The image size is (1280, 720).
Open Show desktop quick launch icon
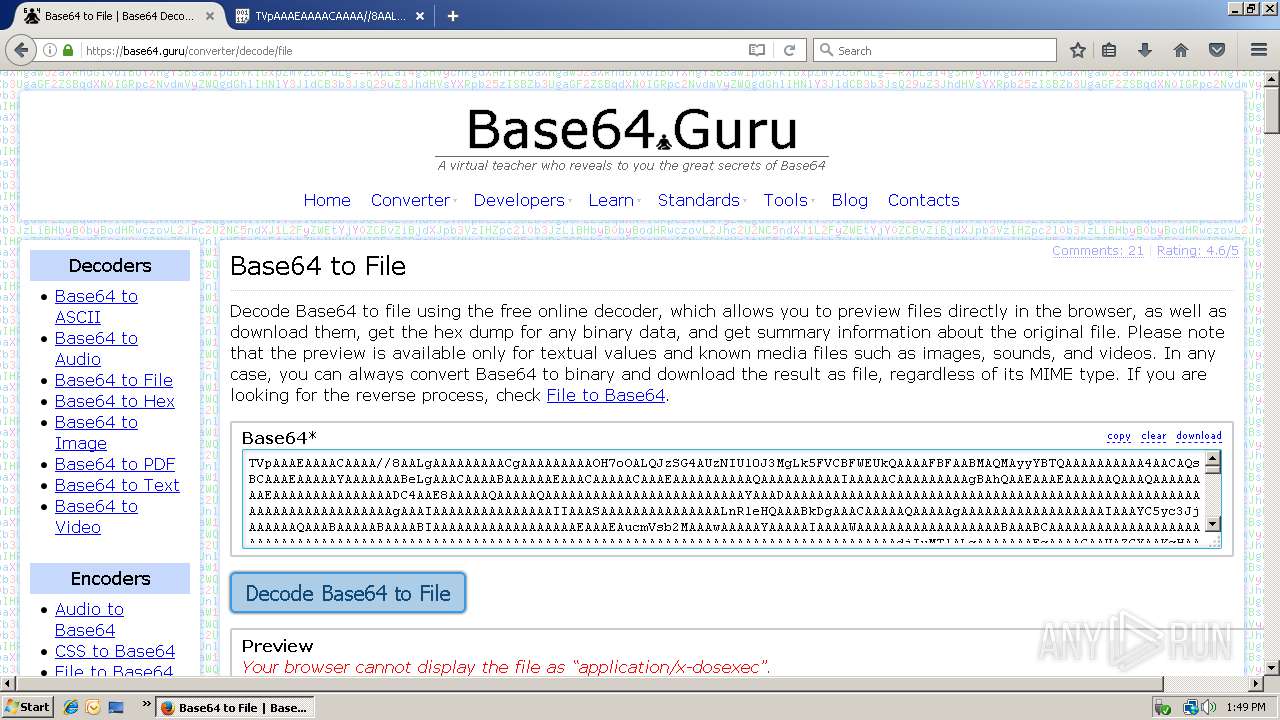115,707
